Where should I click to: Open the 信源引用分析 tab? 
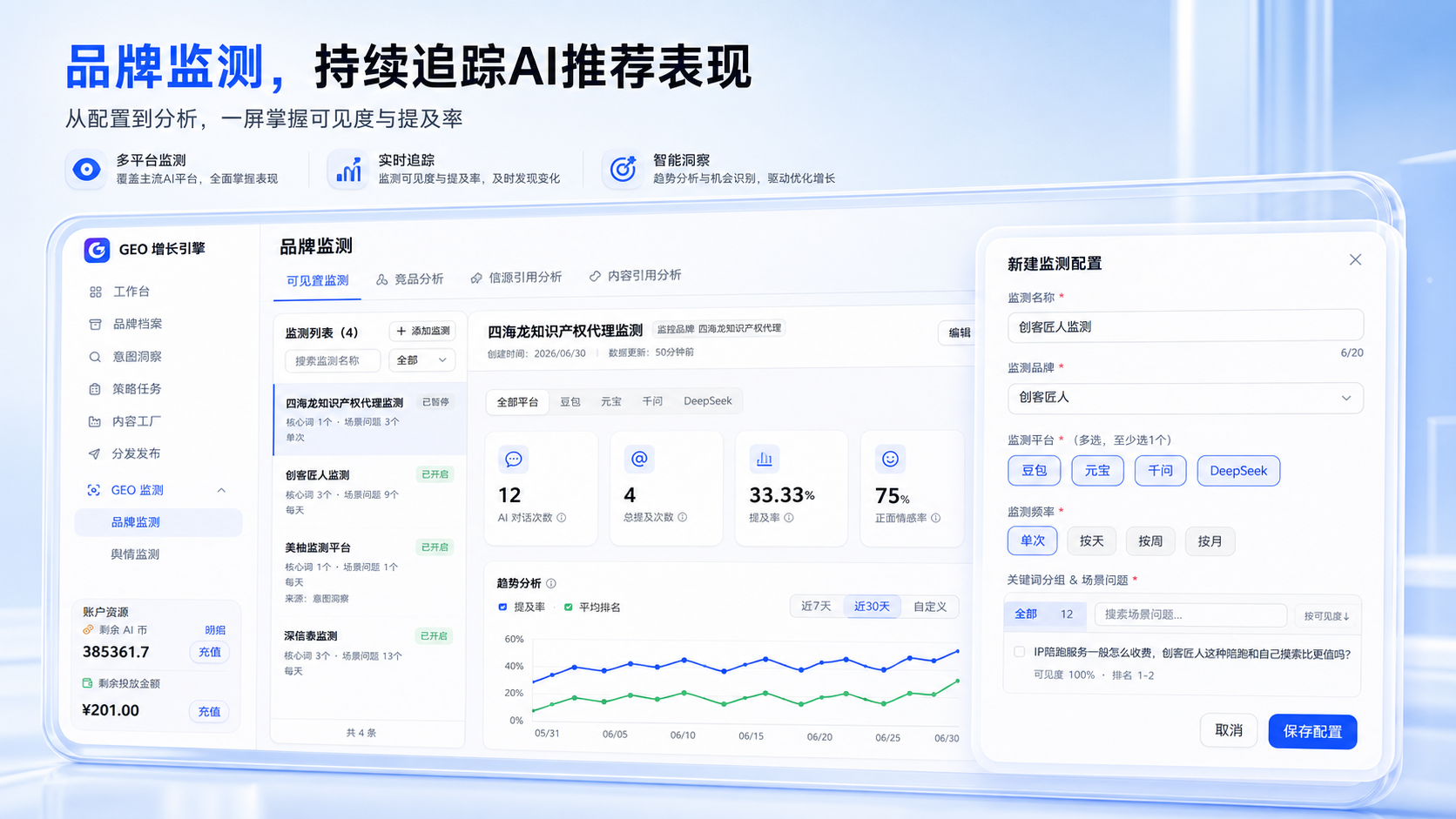click(x=516, y=278)
